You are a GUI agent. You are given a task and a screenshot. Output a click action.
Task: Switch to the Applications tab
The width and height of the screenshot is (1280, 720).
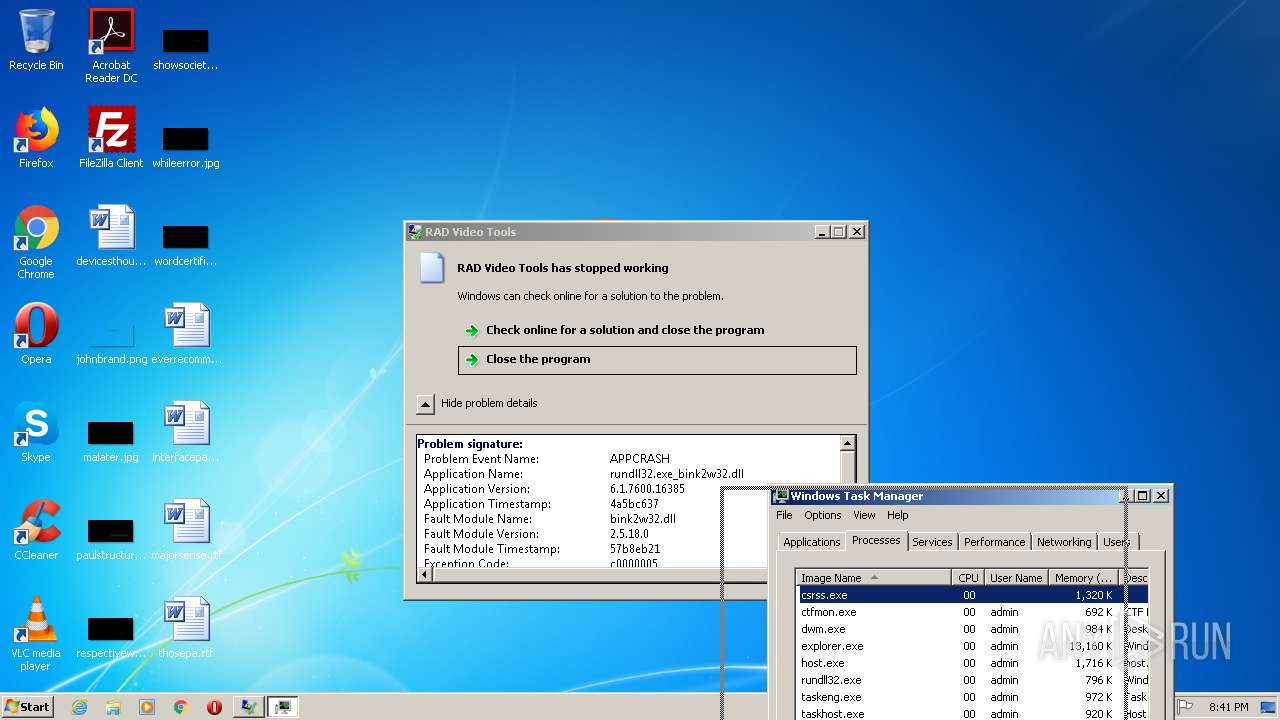(811, 542)
